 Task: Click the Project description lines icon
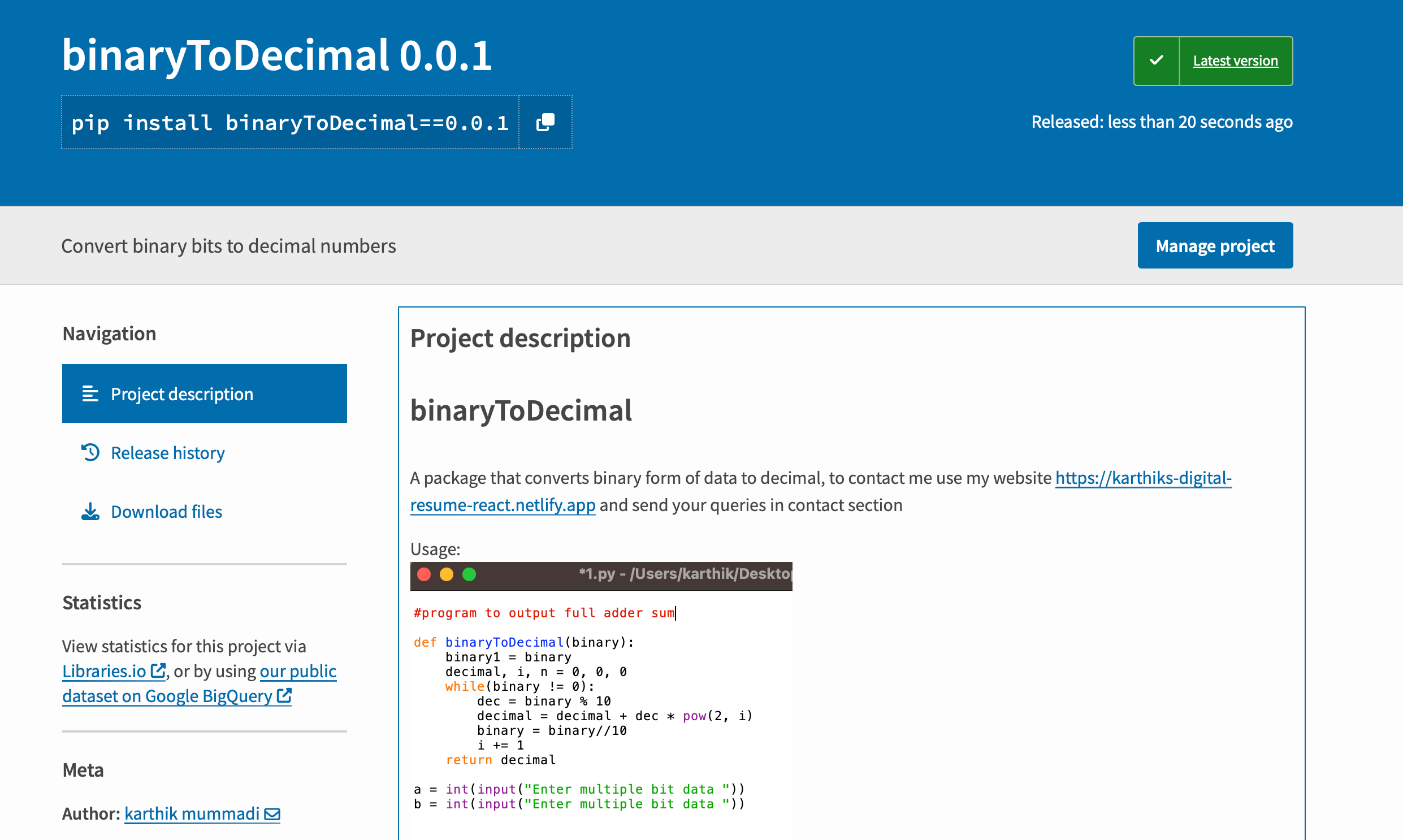[x=90, y=393]
